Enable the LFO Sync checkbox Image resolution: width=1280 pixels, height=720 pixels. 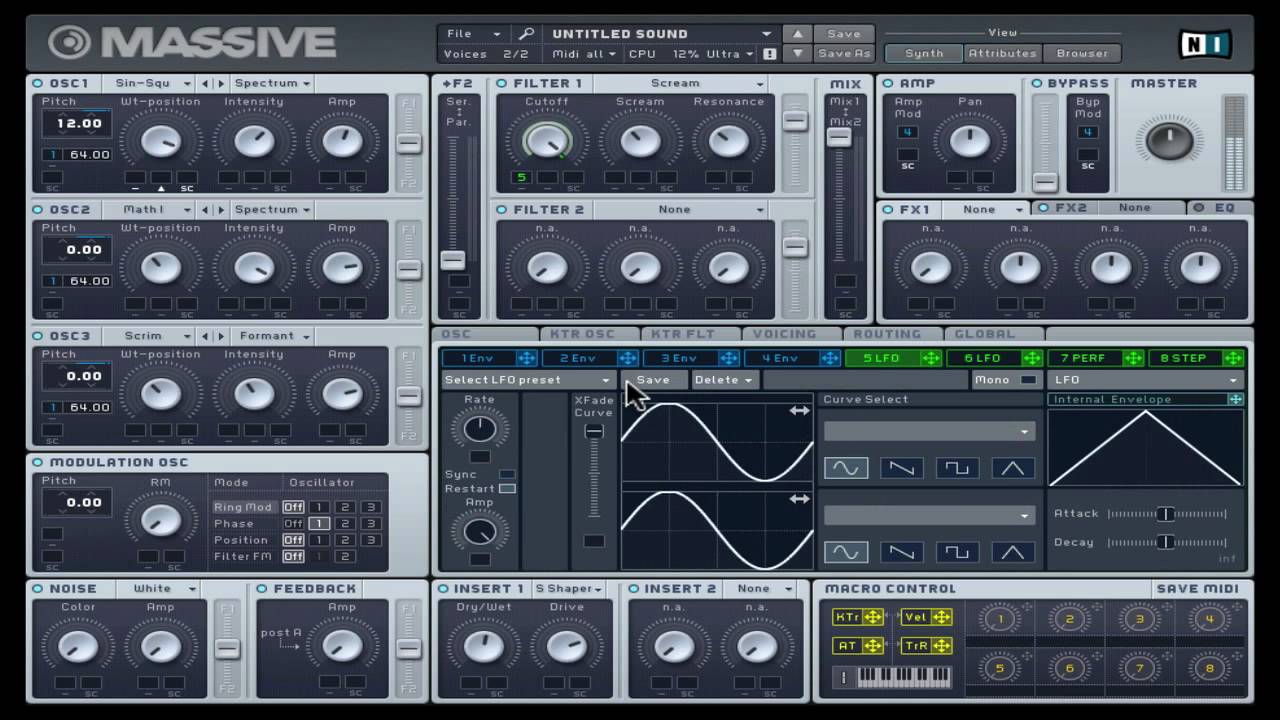point(507,474)
